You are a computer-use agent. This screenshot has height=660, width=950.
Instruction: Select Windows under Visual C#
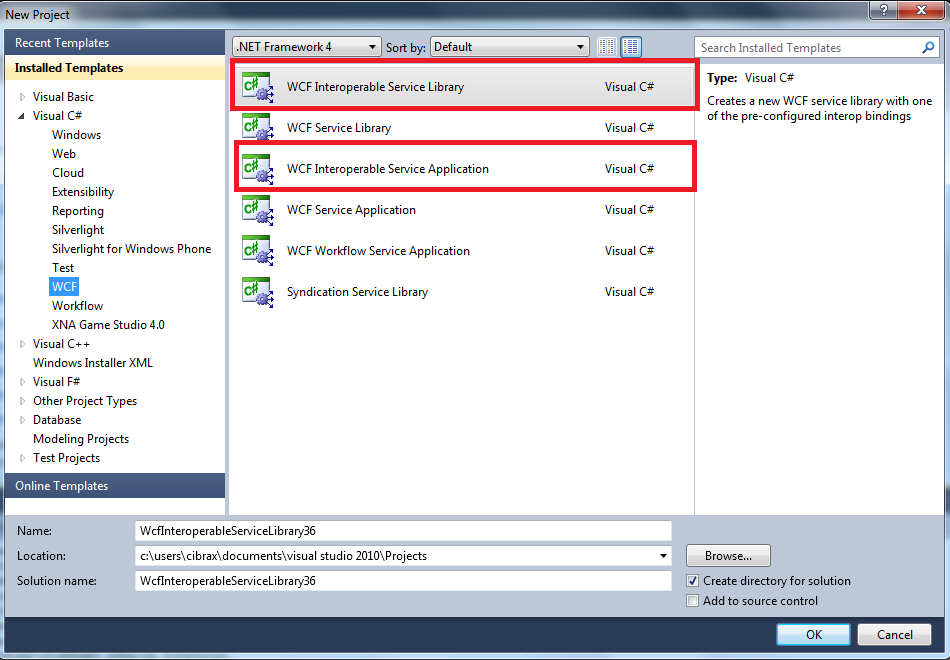pyautogui.click(x=76, y=135)
